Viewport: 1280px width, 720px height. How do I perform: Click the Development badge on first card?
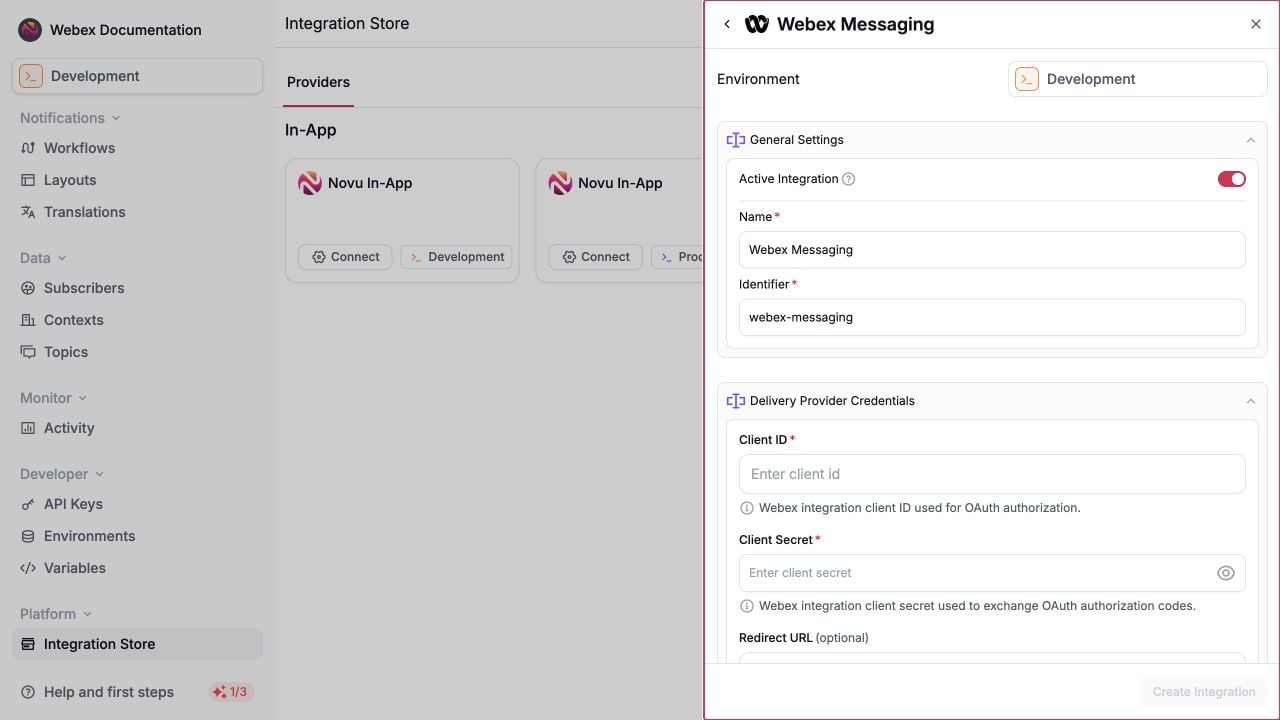coord(457,257)
